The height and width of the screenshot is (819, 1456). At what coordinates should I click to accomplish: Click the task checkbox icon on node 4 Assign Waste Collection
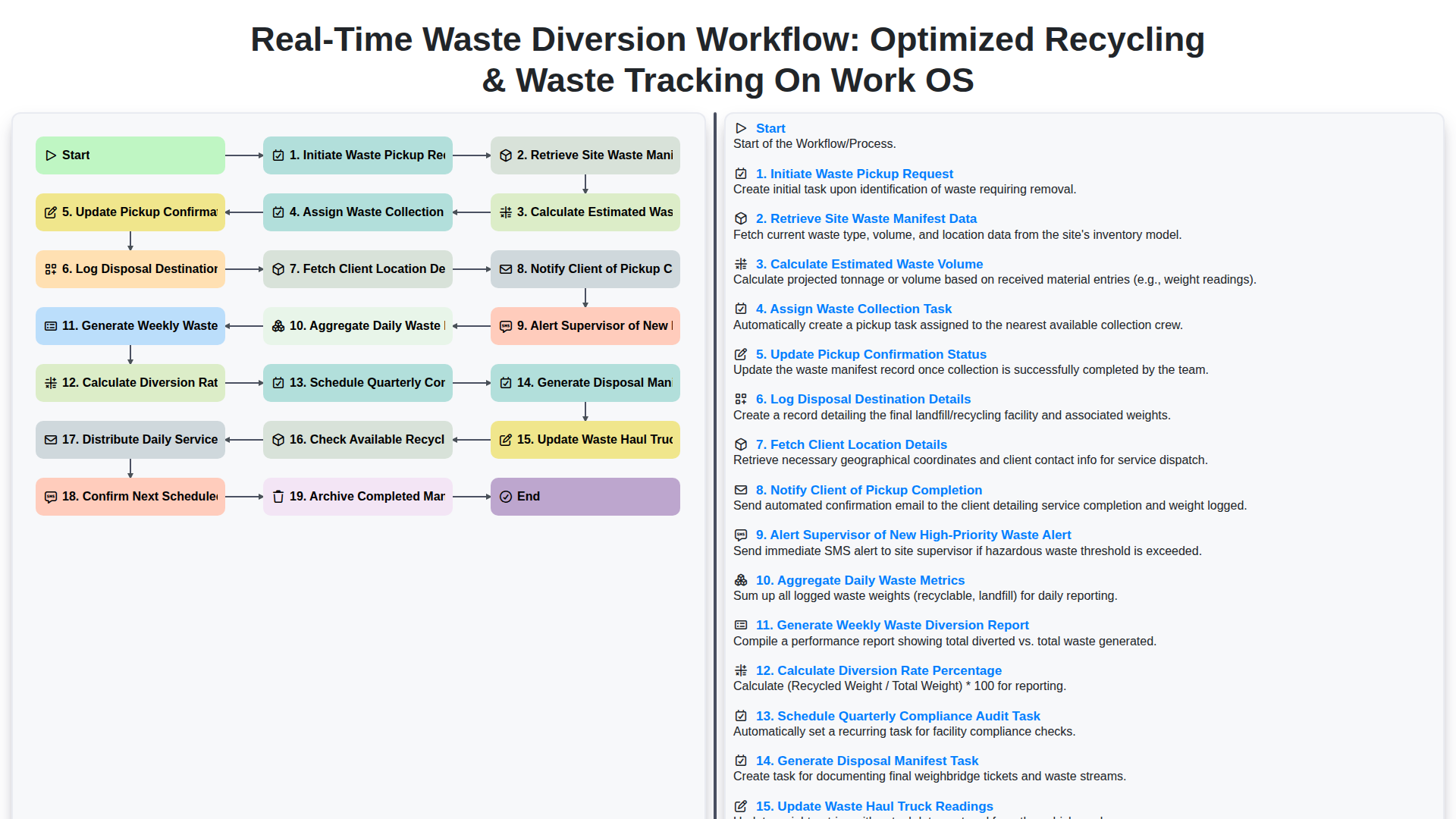click(x=278, y=212)
